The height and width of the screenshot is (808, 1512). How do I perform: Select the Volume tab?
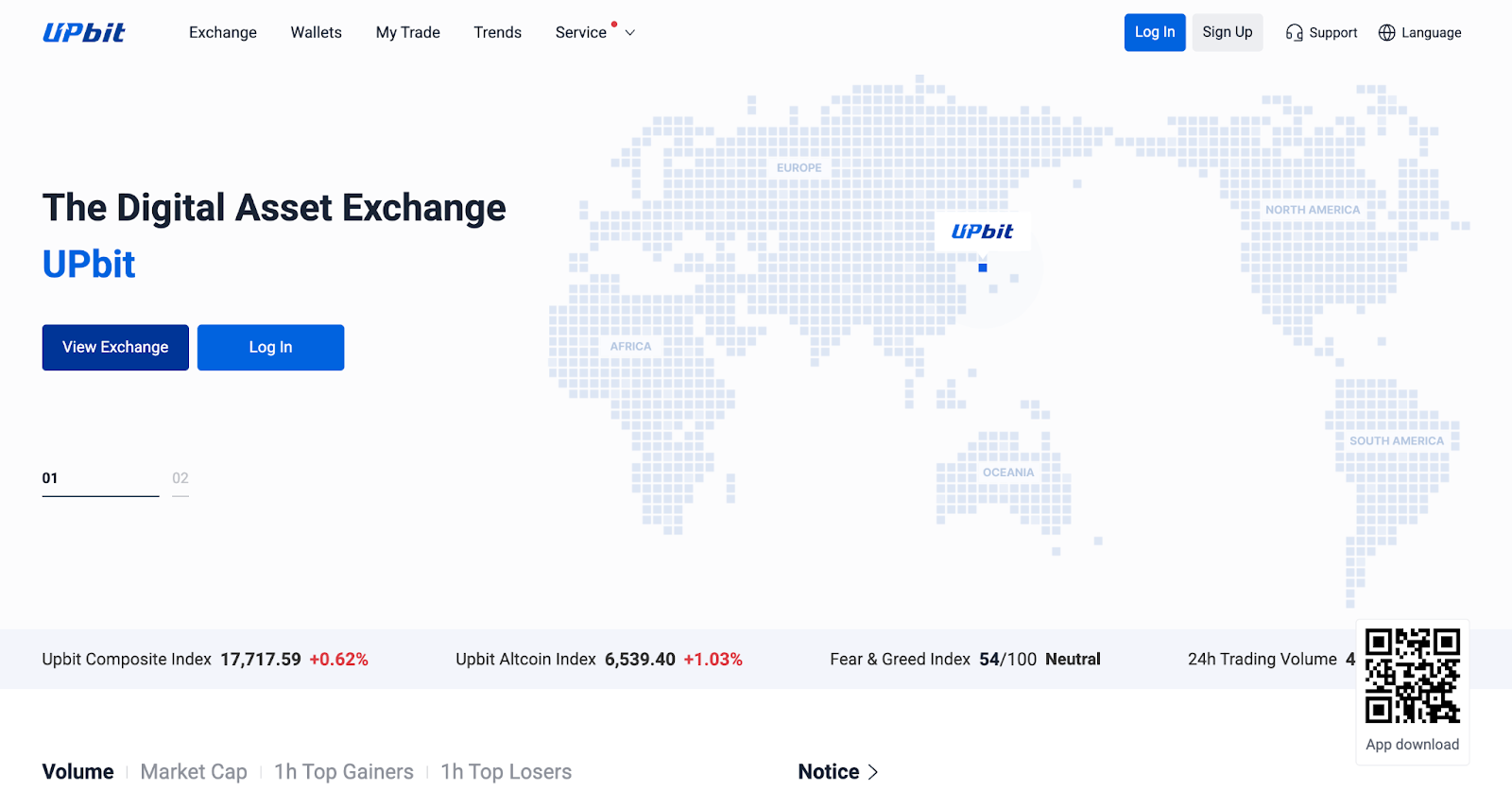point(77,772)
